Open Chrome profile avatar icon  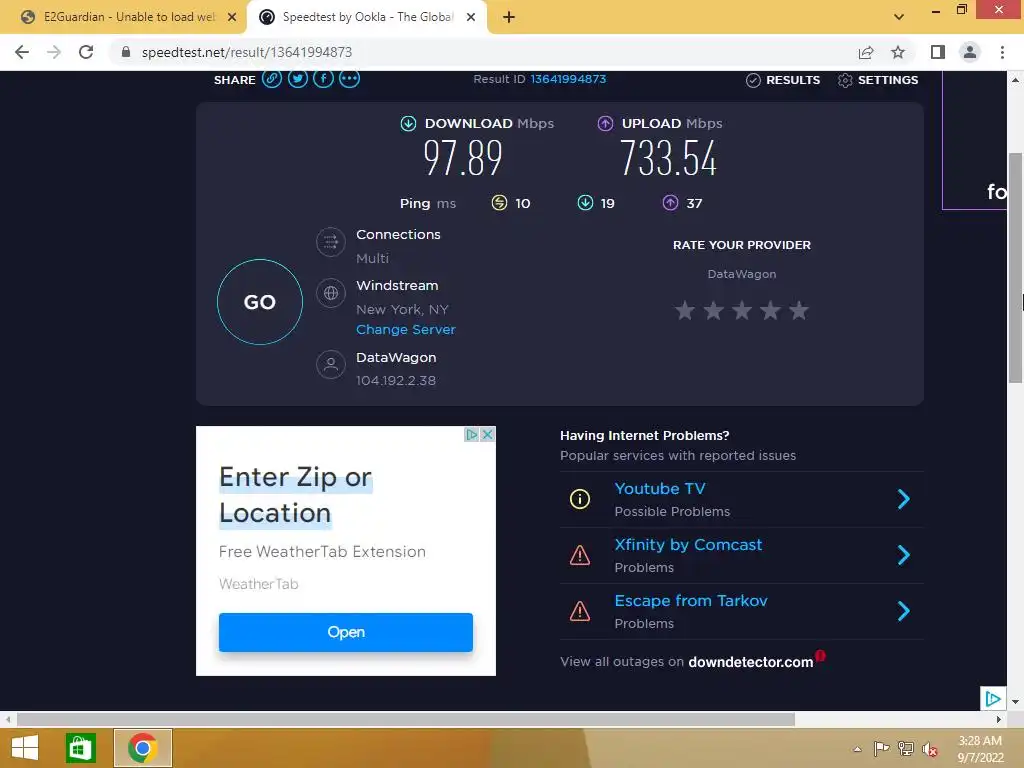[970, 52]
